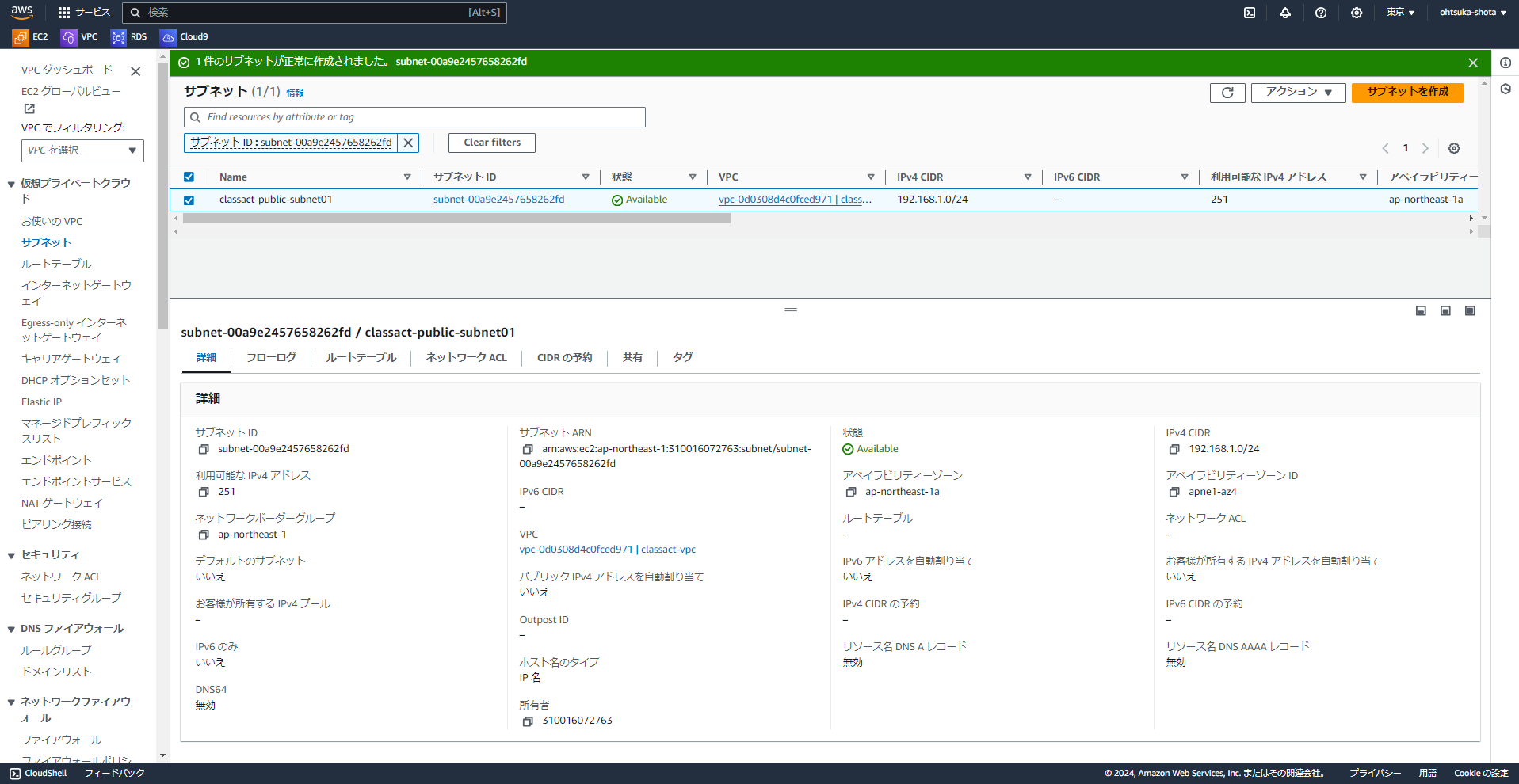
Task: Click the table horizontal scrollbar
Action: tap(456, 219)
